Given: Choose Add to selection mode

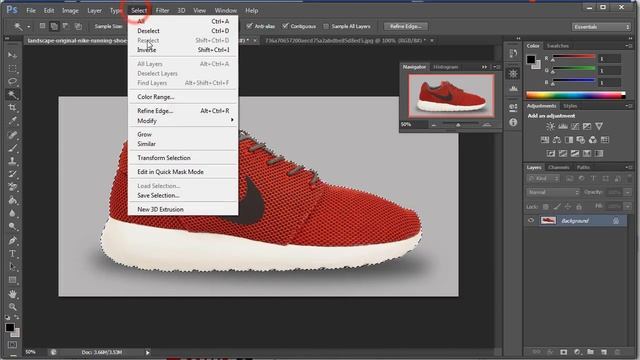Looking at the screenshot, I should tap(54, 26).
